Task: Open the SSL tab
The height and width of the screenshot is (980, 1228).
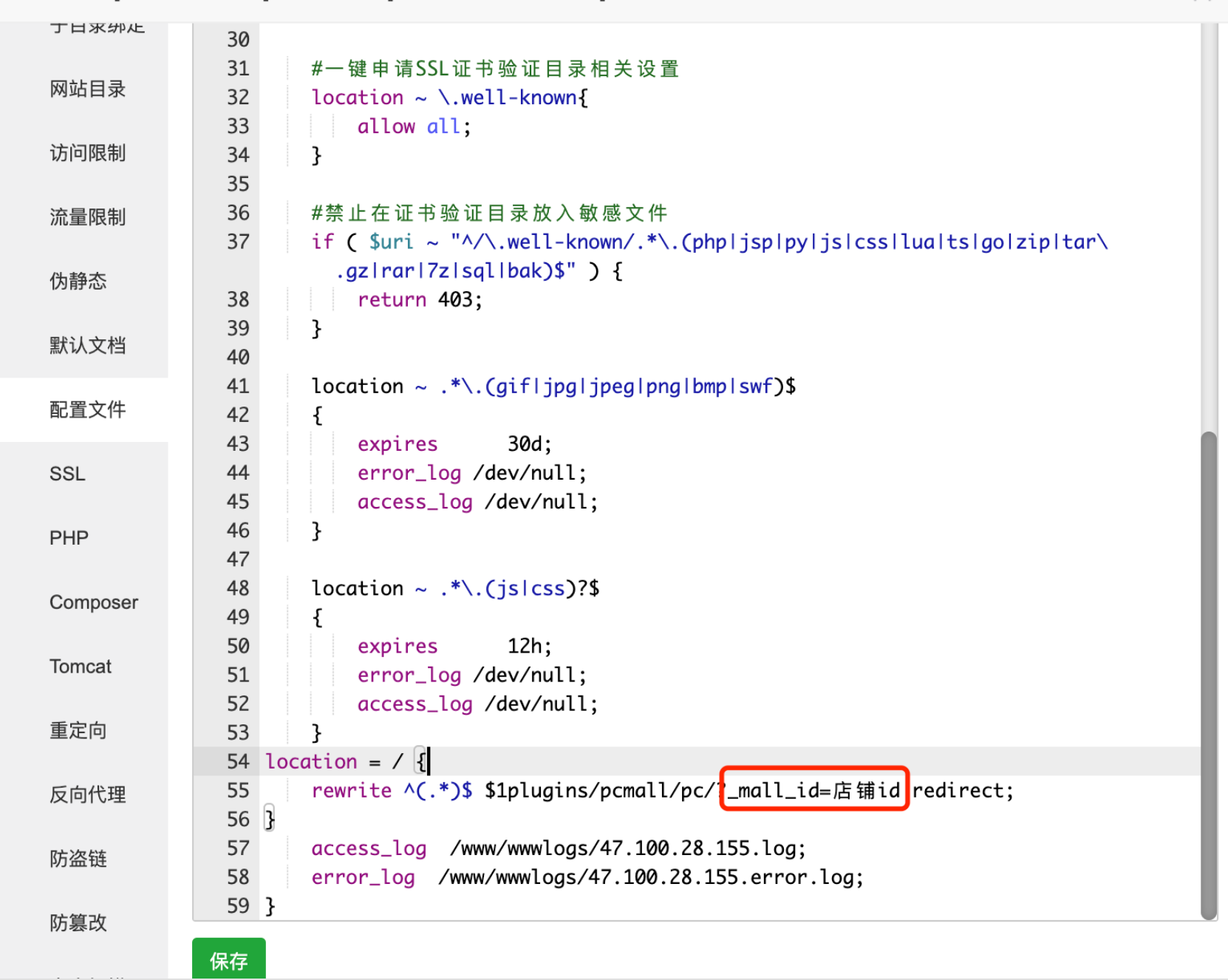Action: [67, 474]
